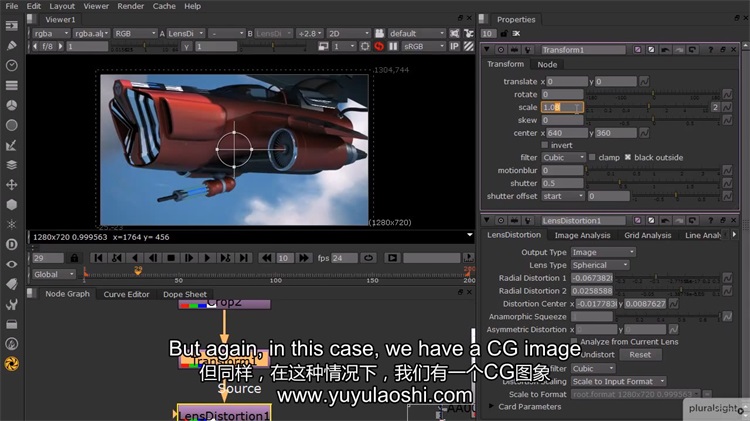Open the Particles nodes icon

pyautogui.click(x=11, y=224)
